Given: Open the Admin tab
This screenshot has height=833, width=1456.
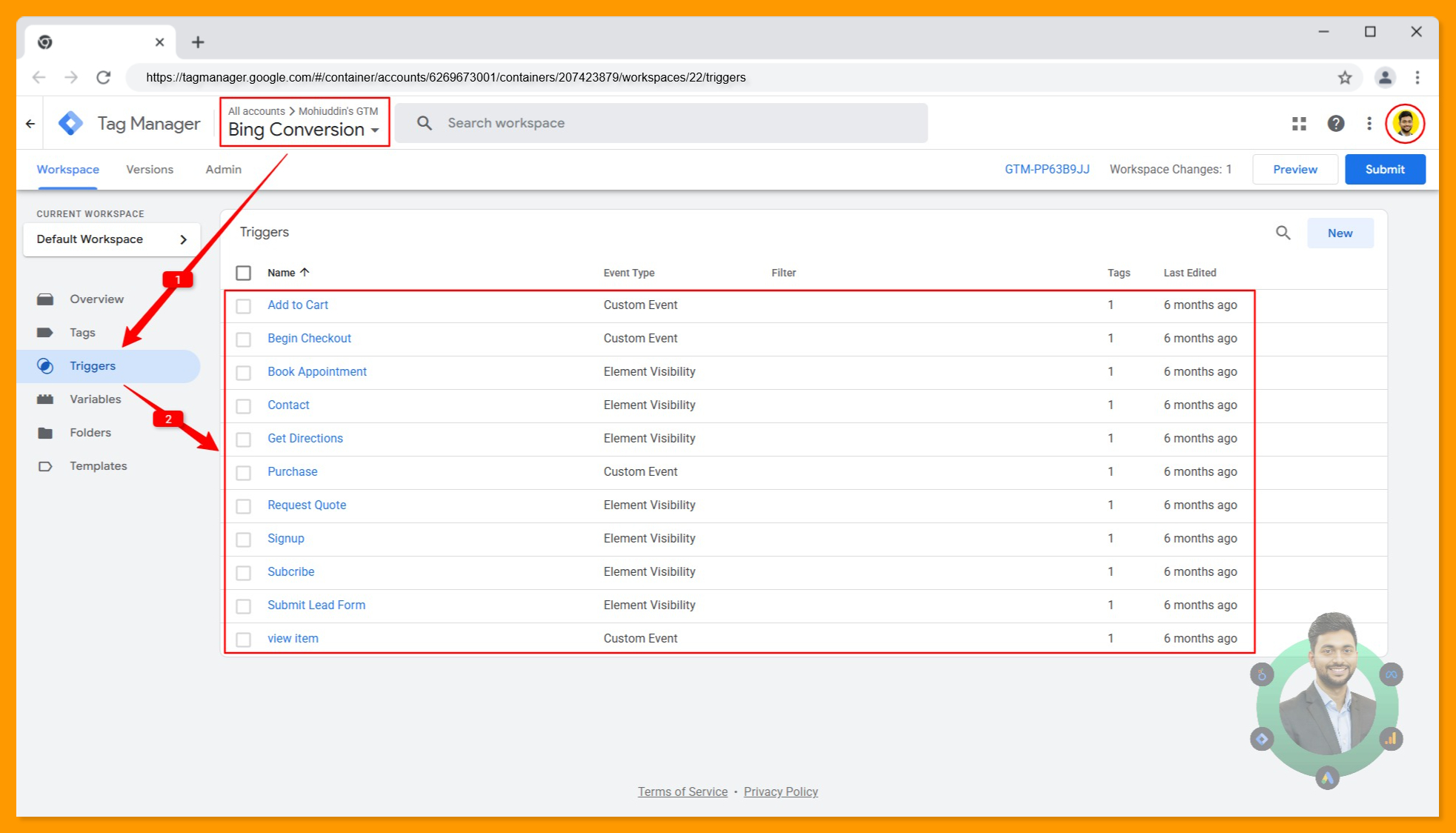Looking at the screenshot, I should pos(222,169).
